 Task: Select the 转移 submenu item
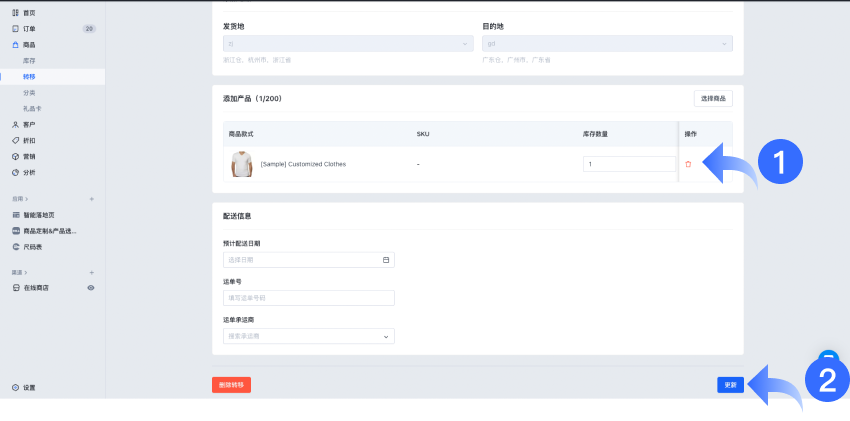click(x=29, y=77)
